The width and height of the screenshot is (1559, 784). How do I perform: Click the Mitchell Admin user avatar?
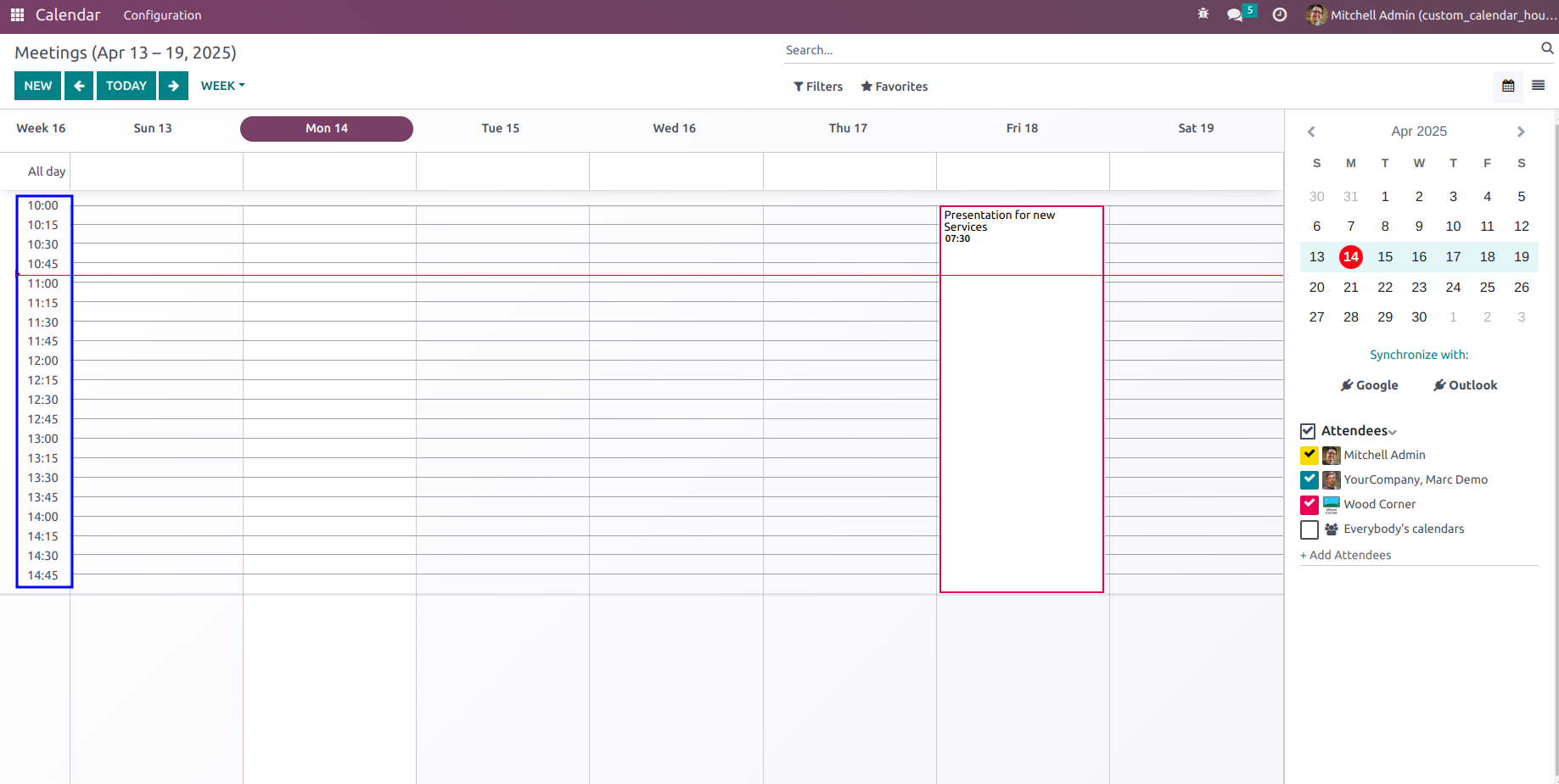click(1316, 14)
